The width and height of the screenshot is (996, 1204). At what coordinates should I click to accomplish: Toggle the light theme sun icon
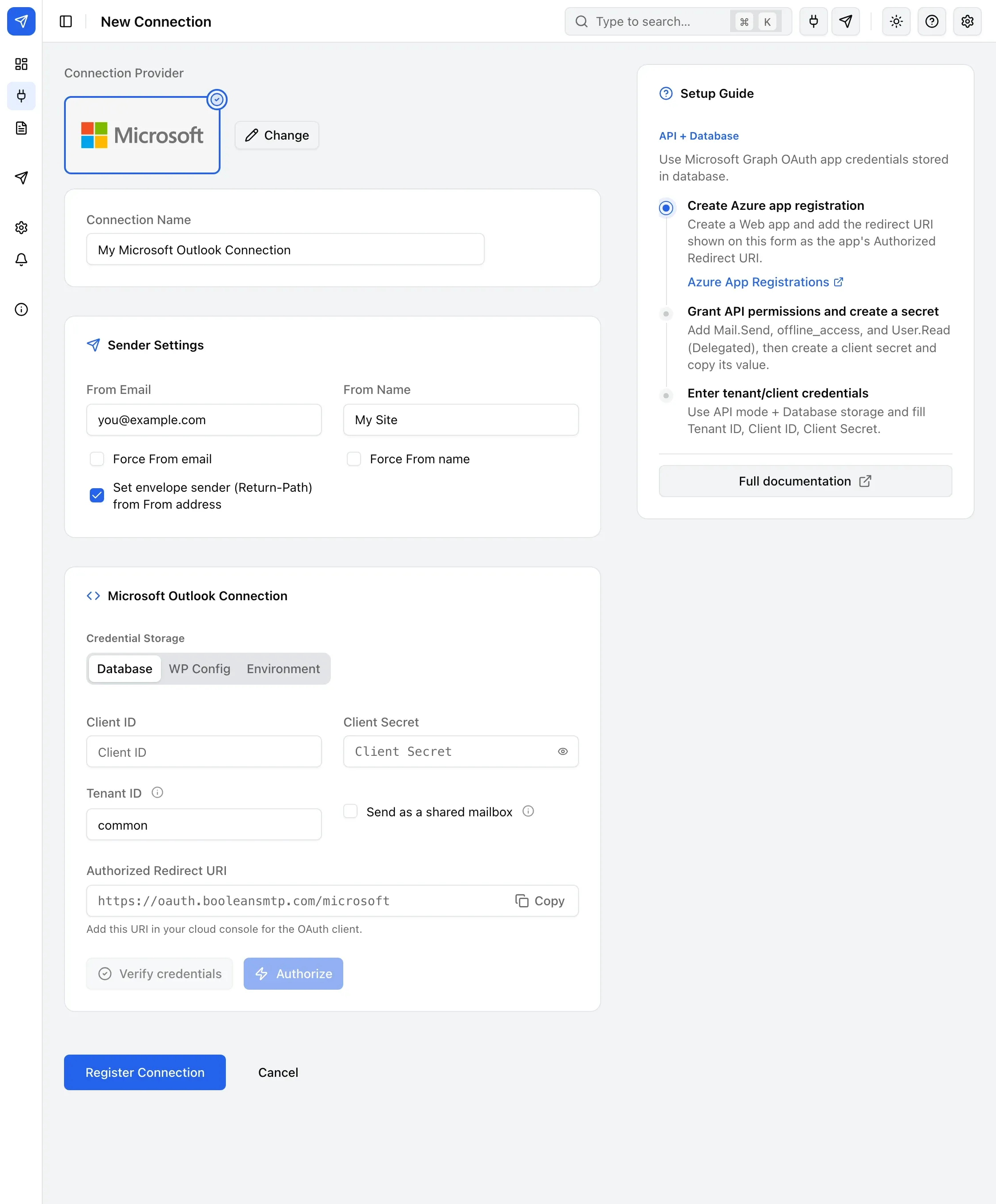pos(896,21)
